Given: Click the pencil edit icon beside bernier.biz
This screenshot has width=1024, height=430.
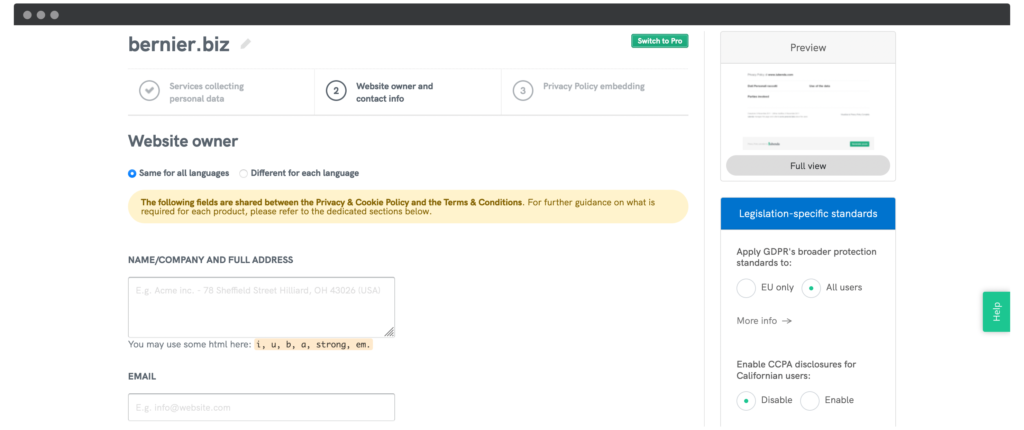Looking at the screenshot, I should pyautogui.click(x=246, y=44).
